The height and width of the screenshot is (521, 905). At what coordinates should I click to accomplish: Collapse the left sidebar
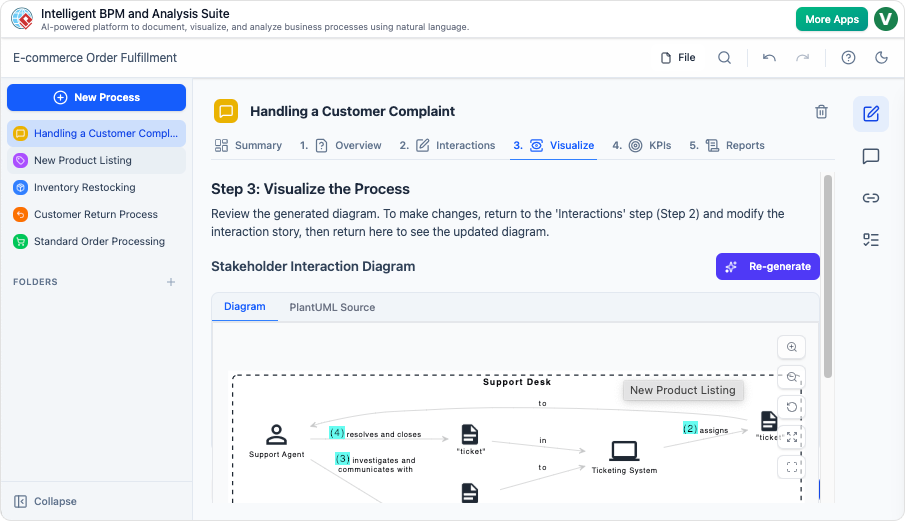coord(45,501)
